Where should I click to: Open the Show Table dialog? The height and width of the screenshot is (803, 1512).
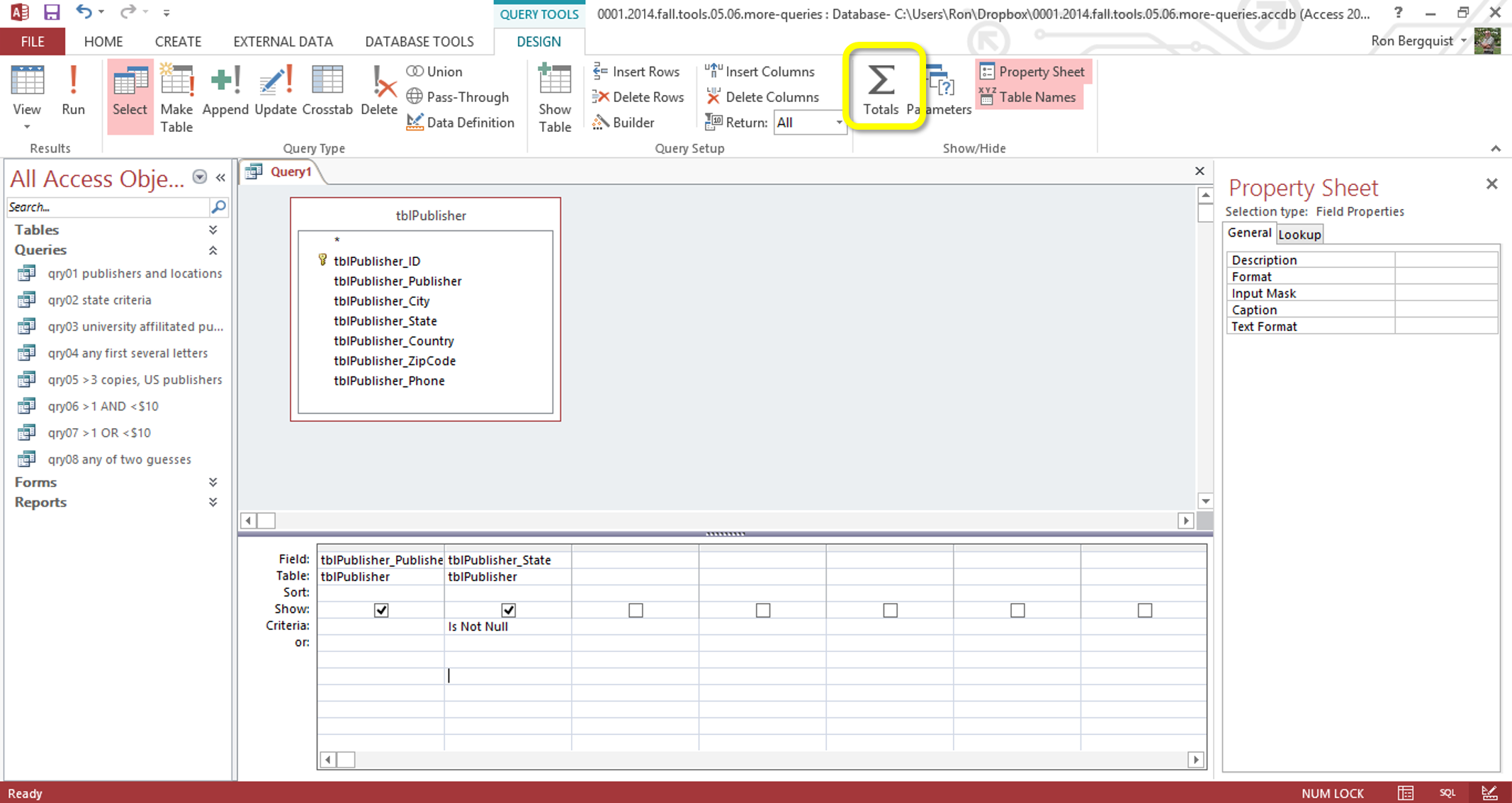pos(554,98)
